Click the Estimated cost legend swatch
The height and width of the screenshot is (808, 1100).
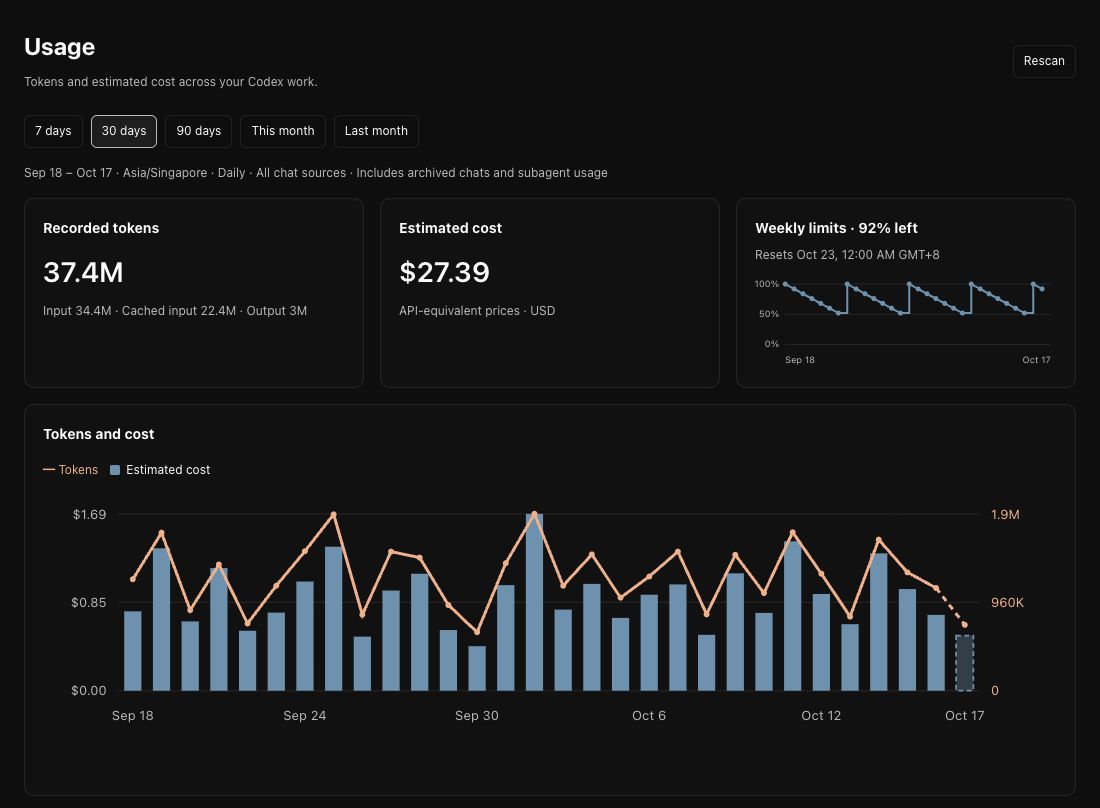115,470
